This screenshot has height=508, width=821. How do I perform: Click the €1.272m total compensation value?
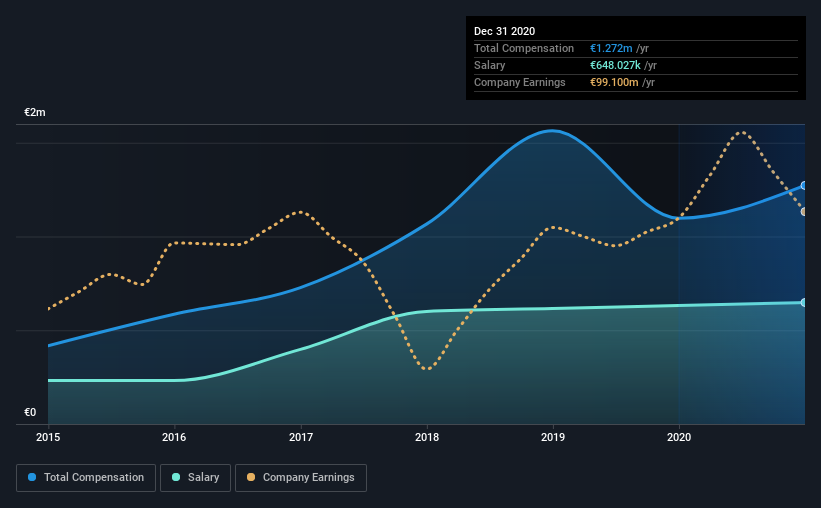(611, 48)
